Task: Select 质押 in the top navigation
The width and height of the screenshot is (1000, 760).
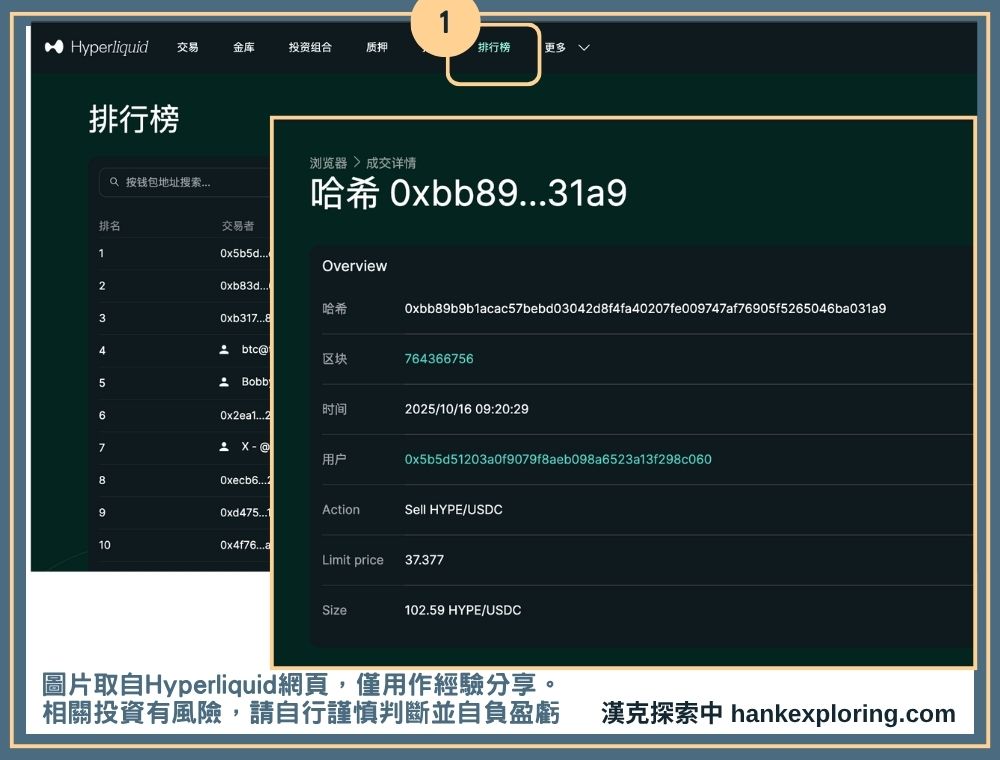Action: click(x=377, y=47)
